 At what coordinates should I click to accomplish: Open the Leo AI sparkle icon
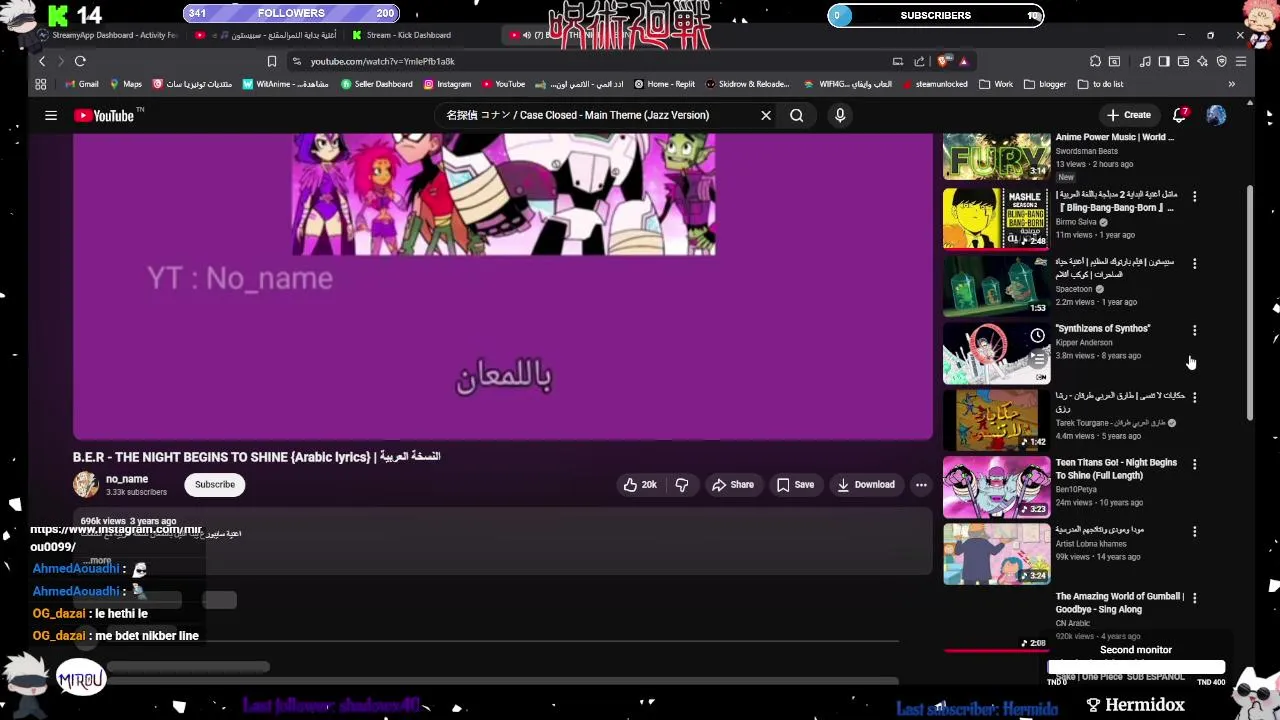(x=1202, y=61)
